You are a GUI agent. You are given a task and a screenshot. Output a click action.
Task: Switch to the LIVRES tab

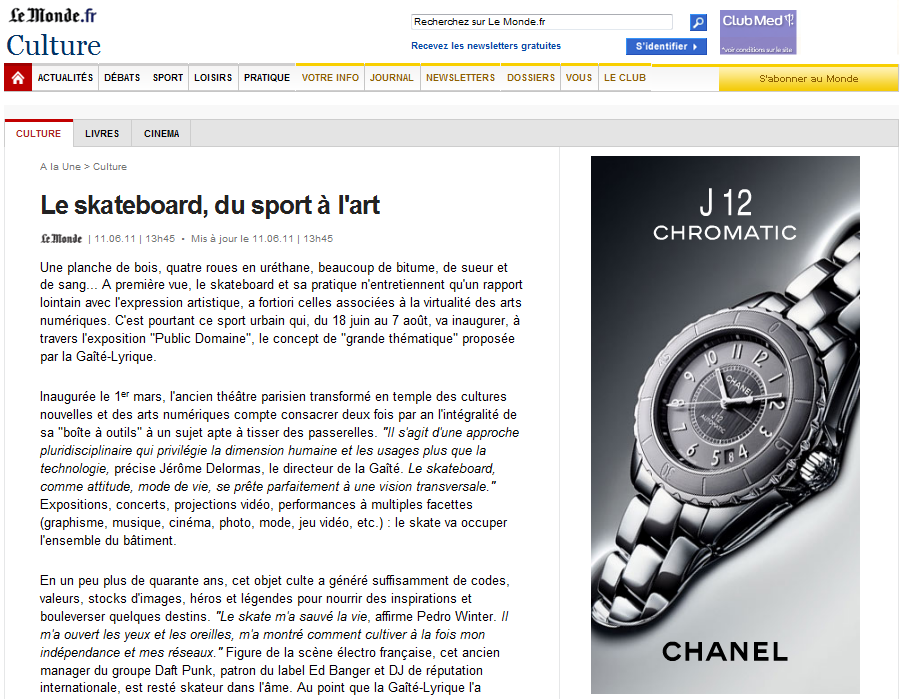pyautogui.click(x=102, y=134)
